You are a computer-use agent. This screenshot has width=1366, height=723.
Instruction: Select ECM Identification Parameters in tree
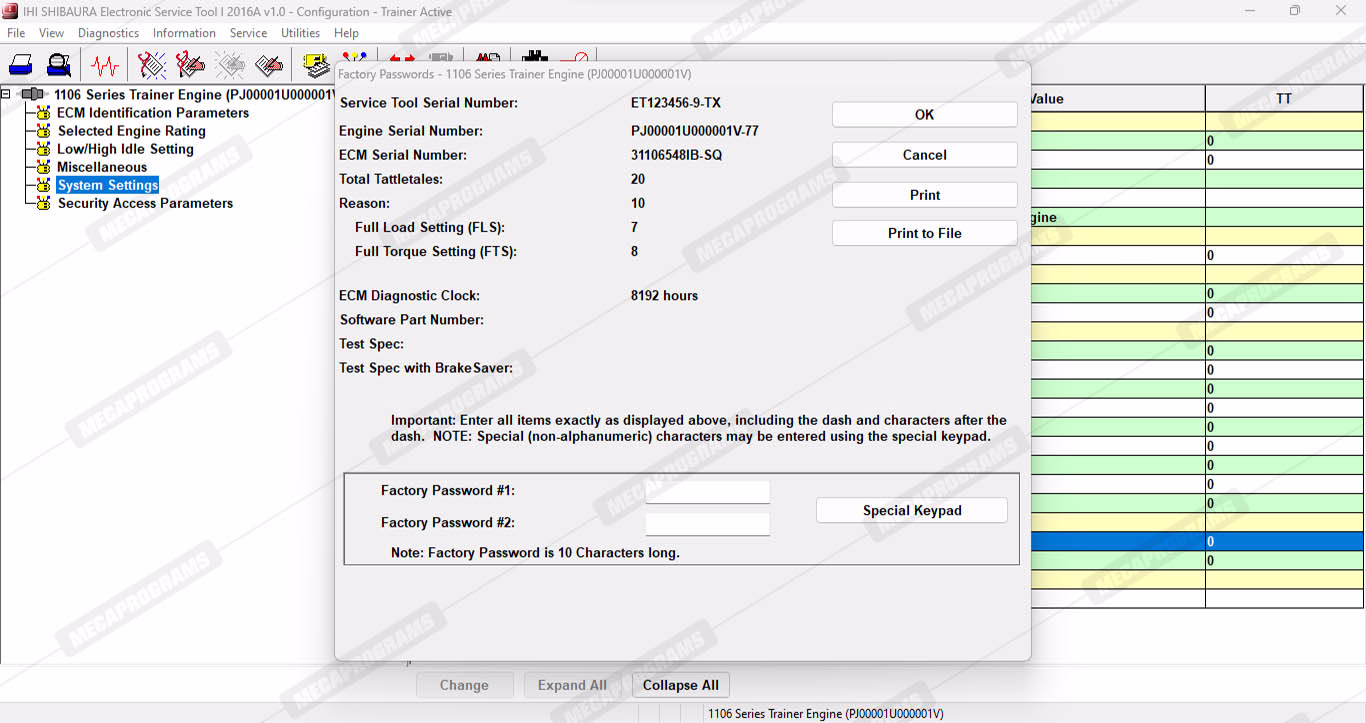pyautogui.click(x=152, y=113)
